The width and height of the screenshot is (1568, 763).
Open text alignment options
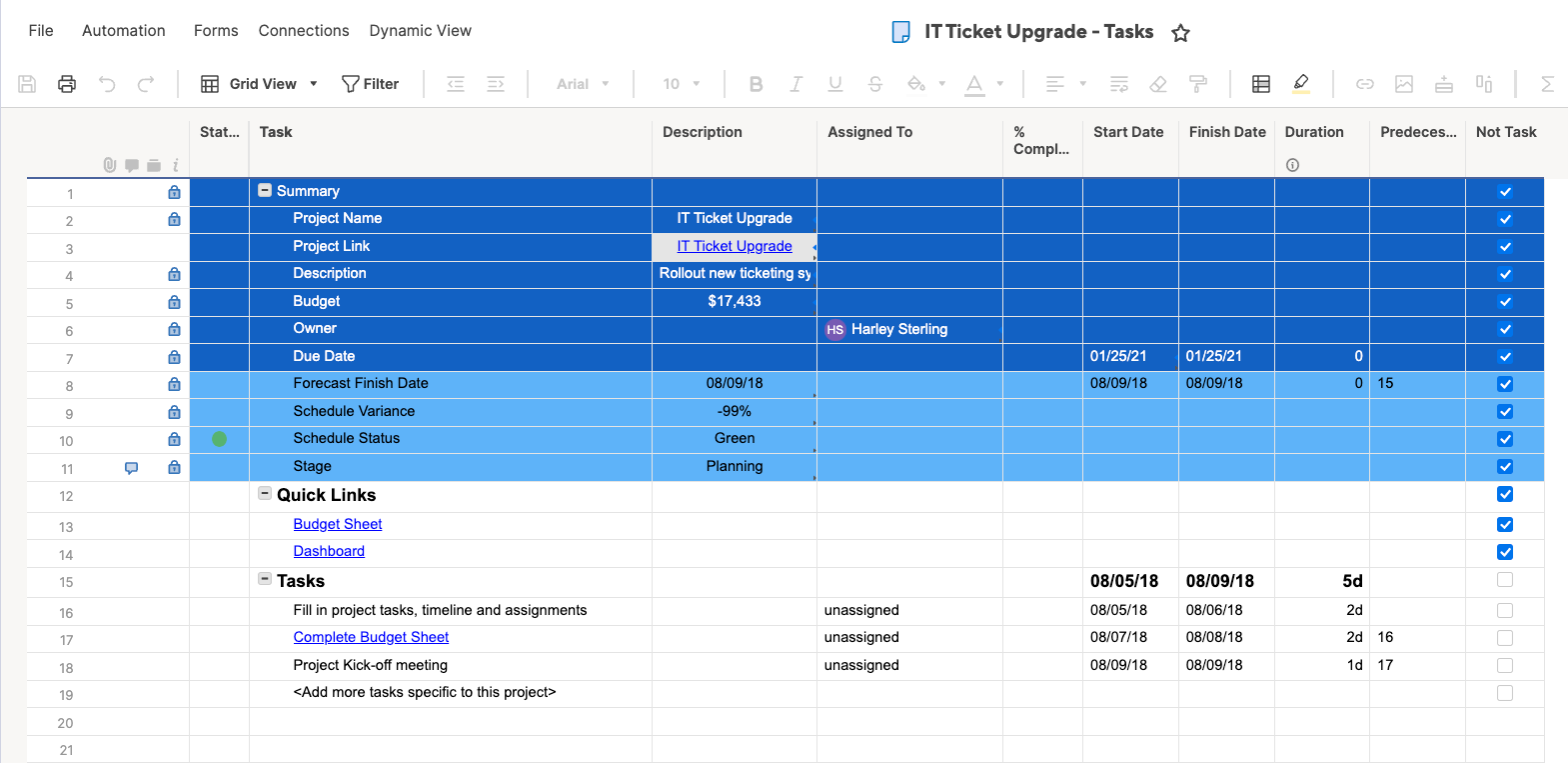(x=1055, y=84)
